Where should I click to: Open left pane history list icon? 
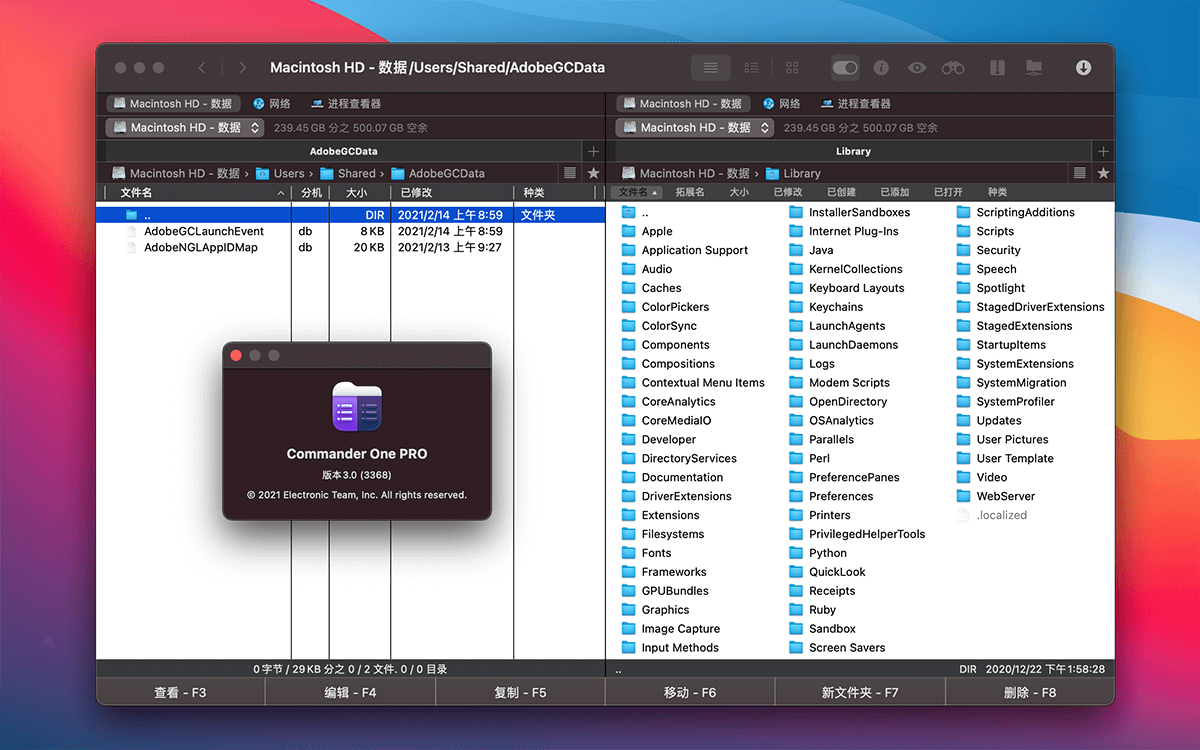pos(570,173)
